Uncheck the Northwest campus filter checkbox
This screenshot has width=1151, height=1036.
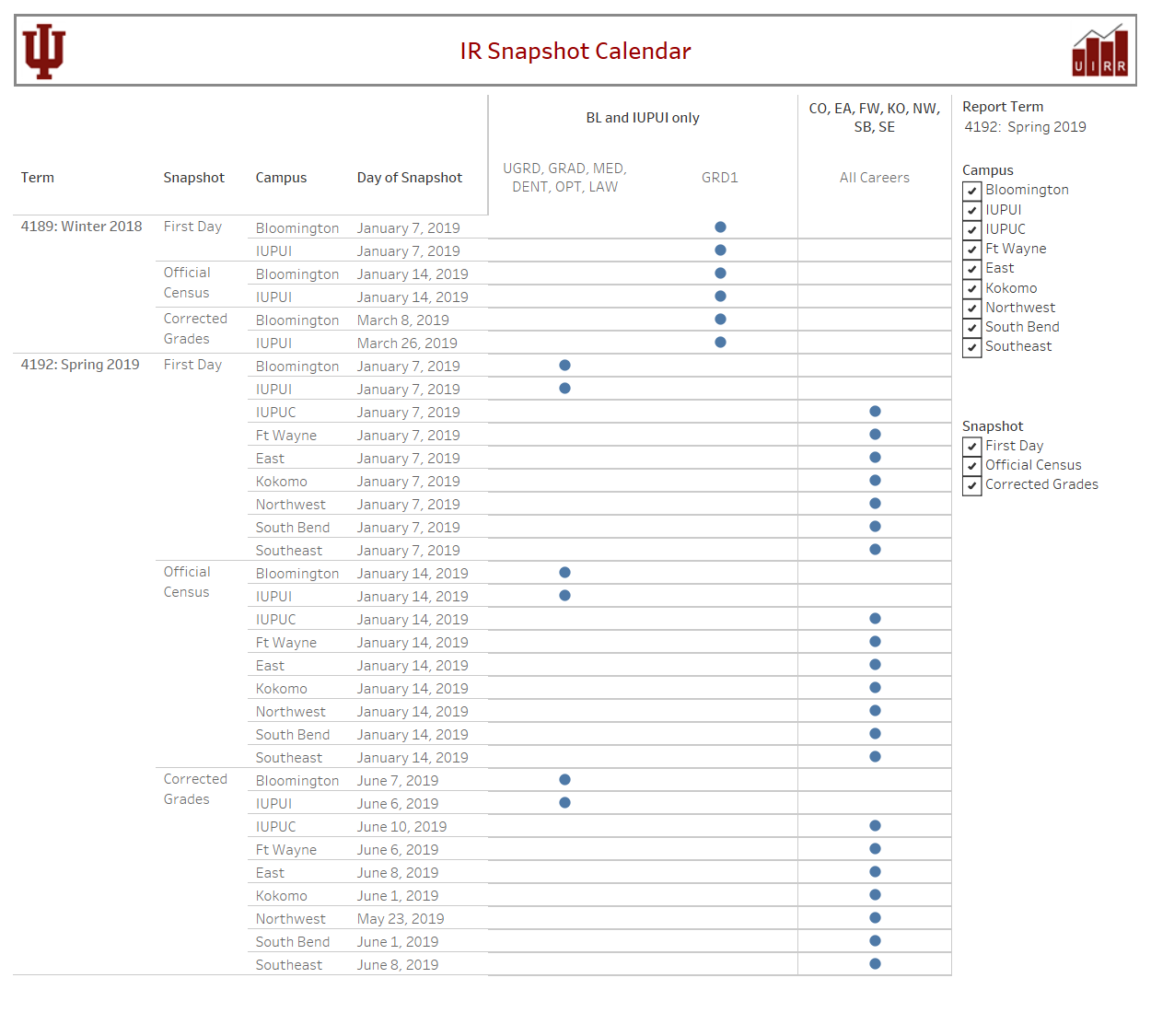(x=971, y=308)
